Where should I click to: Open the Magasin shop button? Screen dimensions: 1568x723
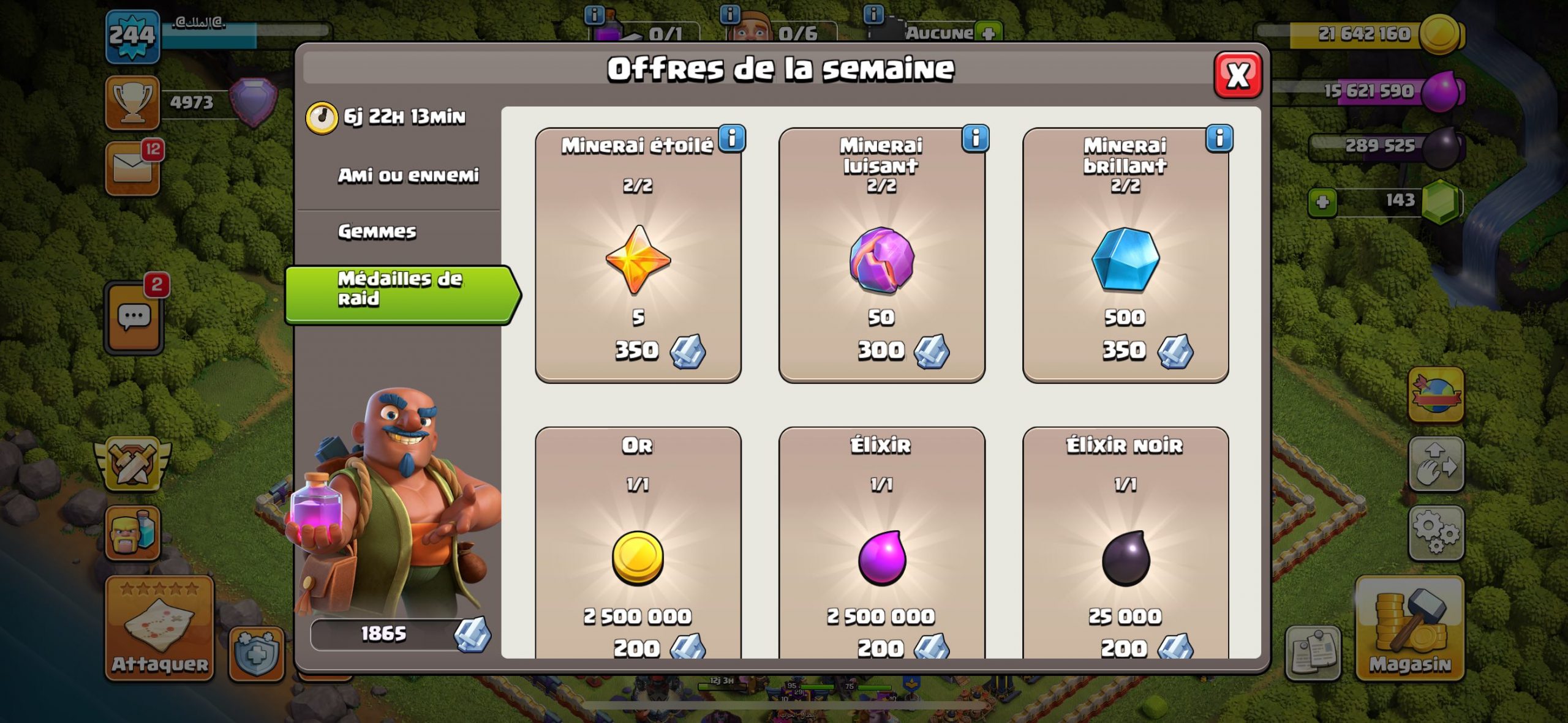pos(1410,628)
